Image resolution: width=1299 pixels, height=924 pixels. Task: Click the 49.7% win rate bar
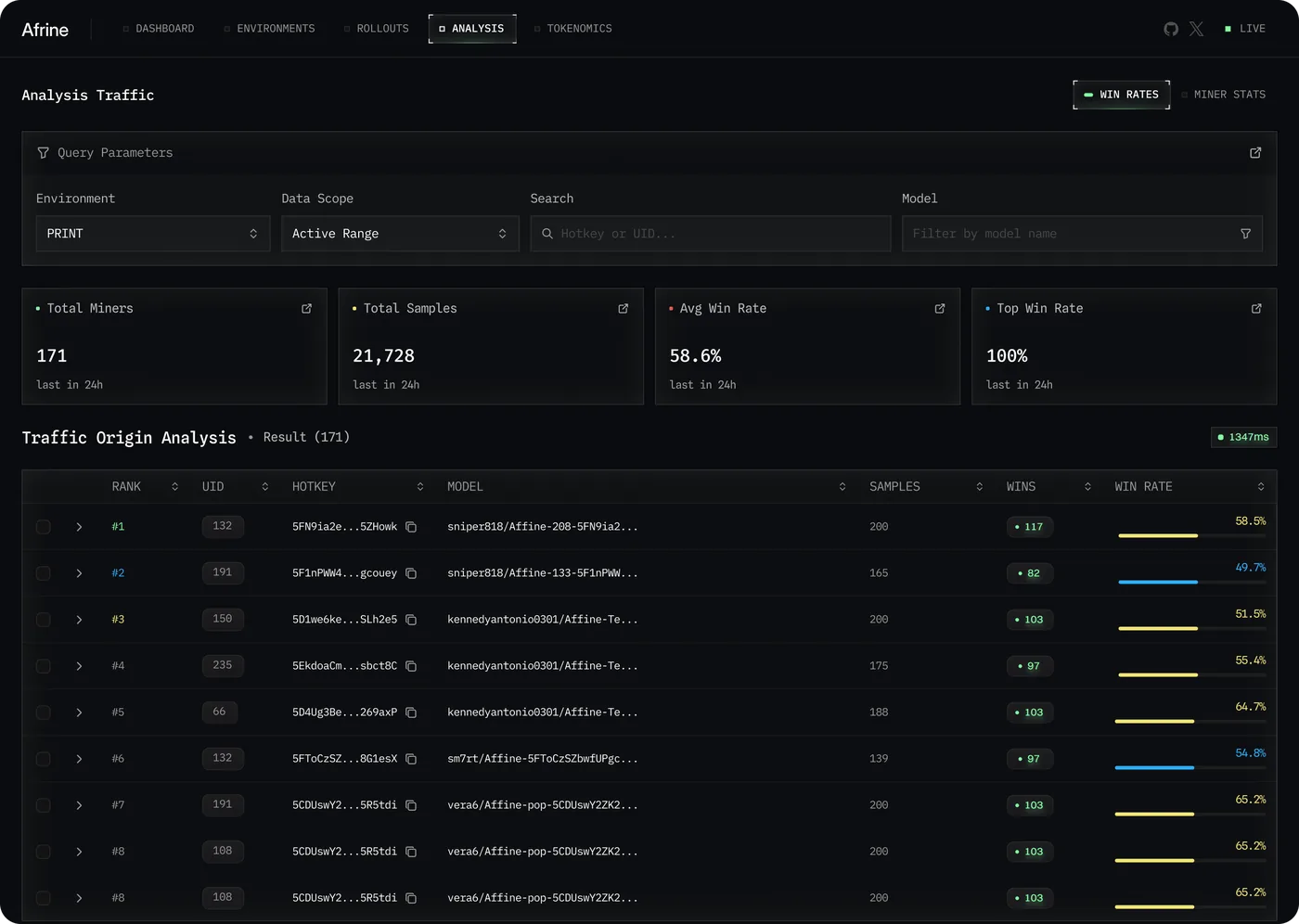1191,582
